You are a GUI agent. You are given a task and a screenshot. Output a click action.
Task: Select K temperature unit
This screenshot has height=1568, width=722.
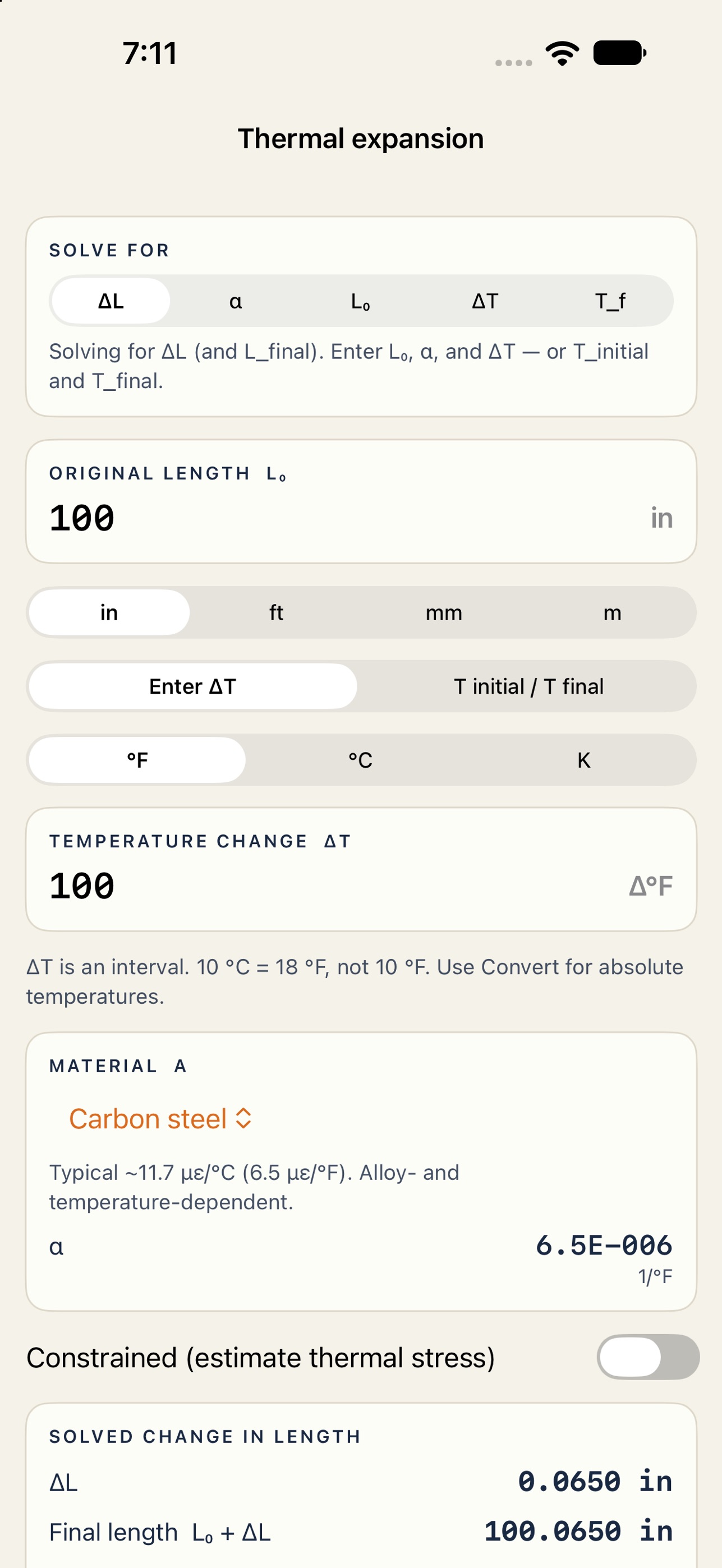[x=584, y=760]
